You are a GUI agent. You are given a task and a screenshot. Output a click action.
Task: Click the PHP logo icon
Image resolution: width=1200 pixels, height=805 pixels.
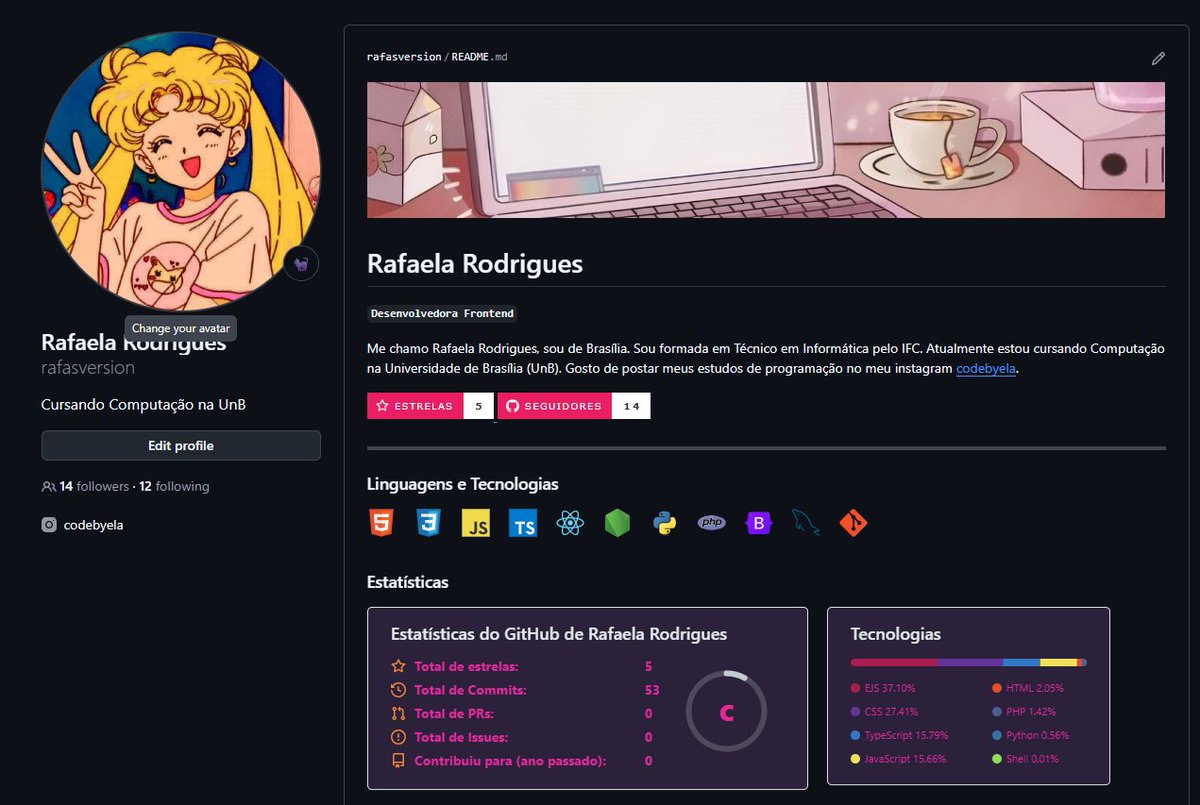point(712,522)
